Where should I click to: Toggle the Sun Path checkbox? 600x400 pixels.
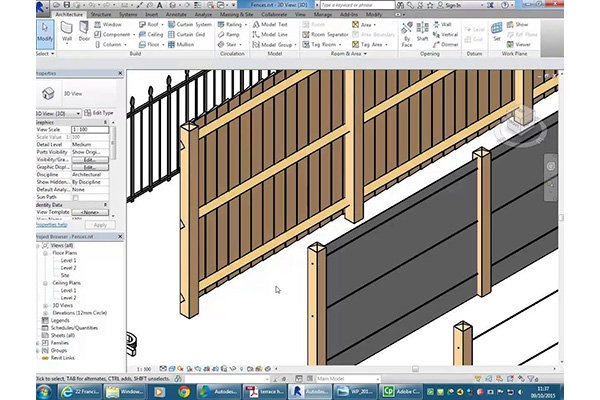pos(75,198)
